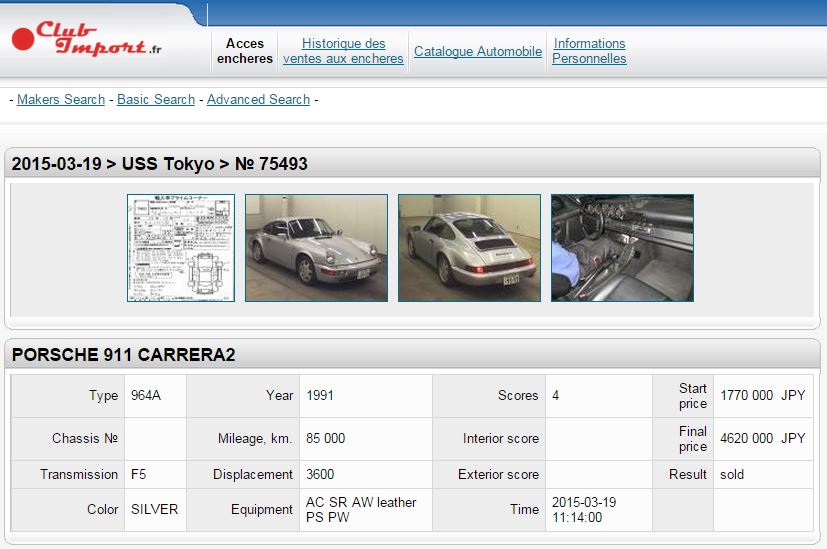The image size is (827, 549).
Task: Click the start price value 1770 000
Action: (x=746, y=395)
